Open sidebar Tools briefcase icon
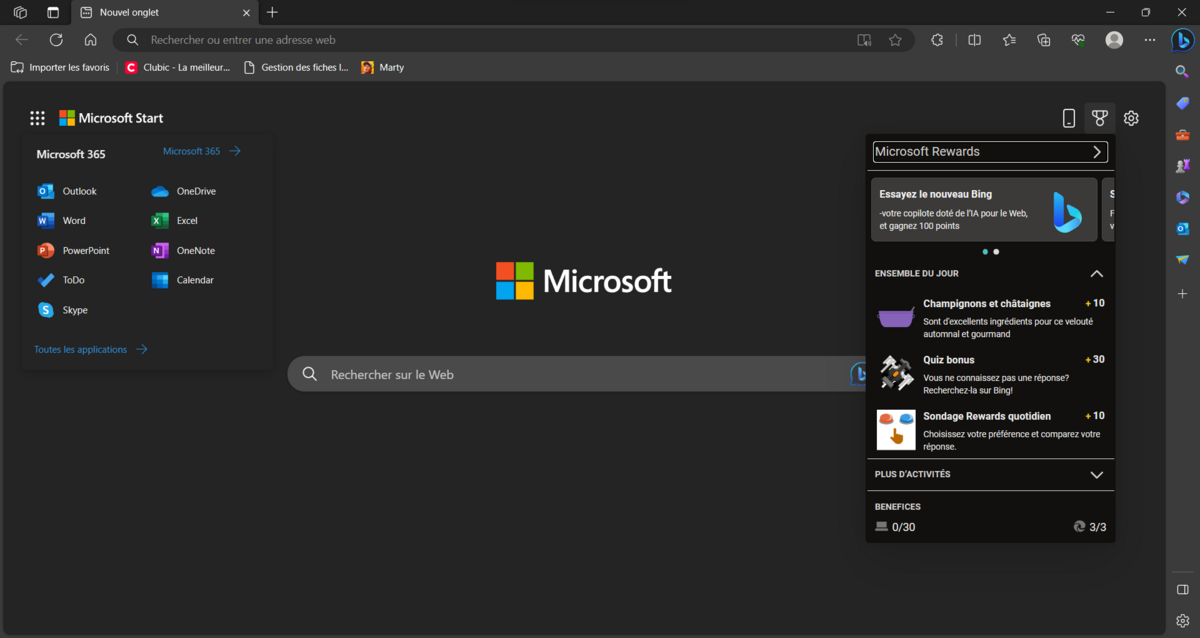 [x=1183, y=135]
